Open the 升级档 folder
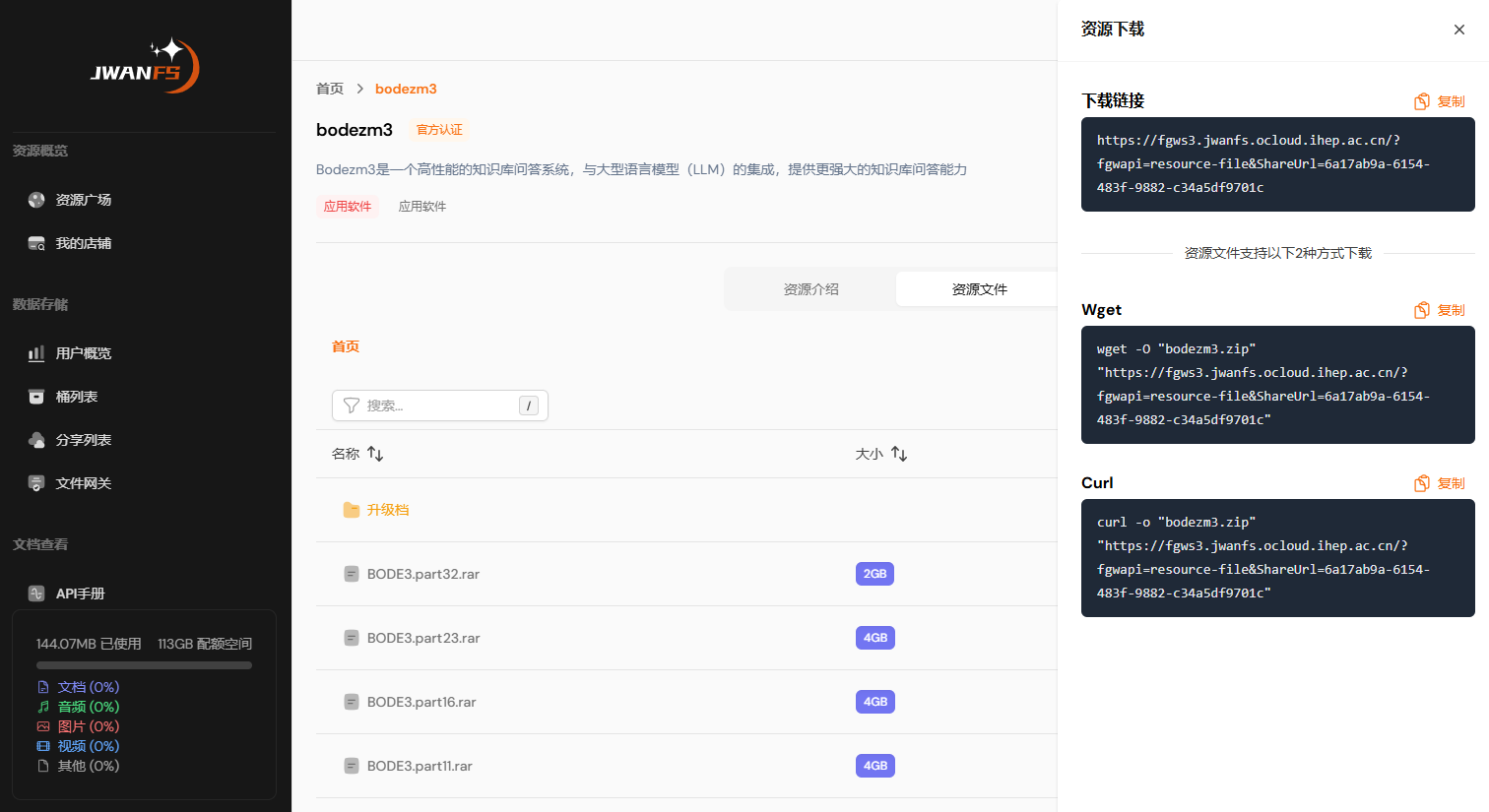 tap(388, 510)
